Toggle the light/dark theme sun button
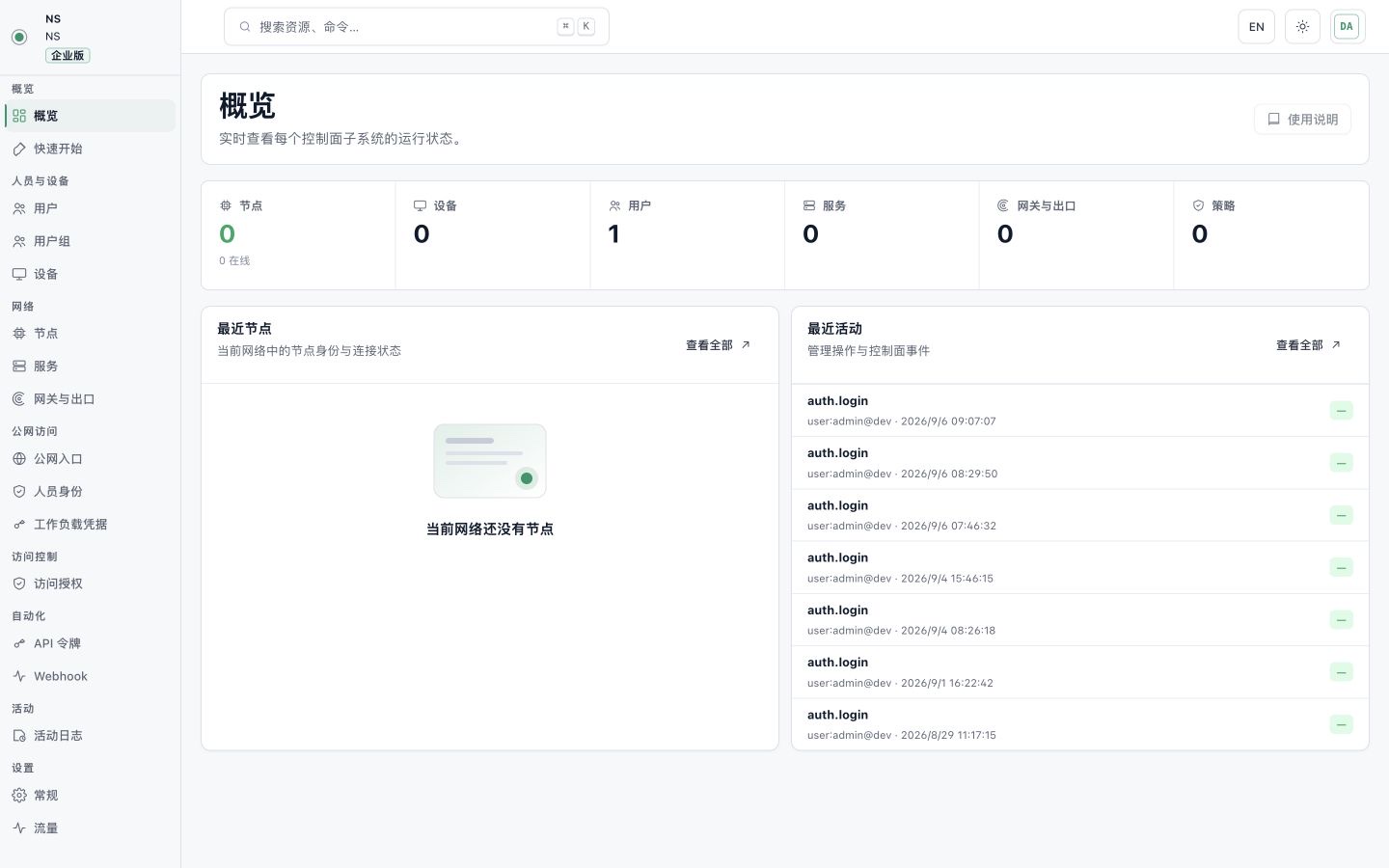 pyautogui.click(x=1302, y=27)
